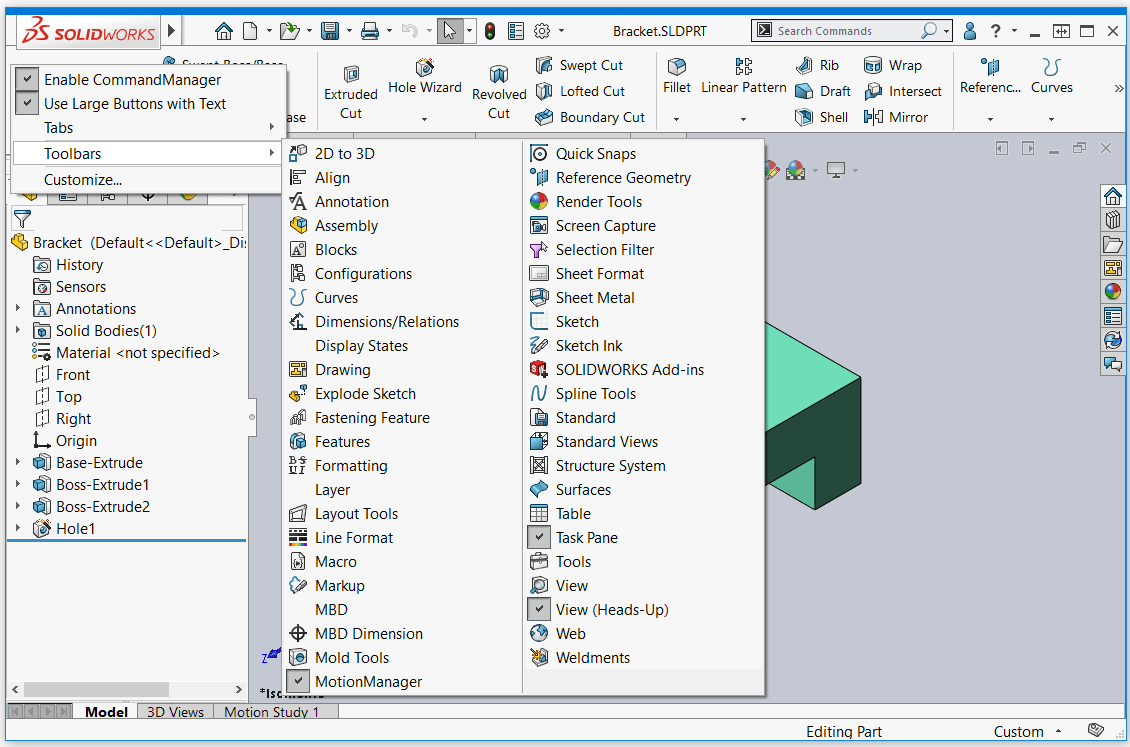This screenshot has height=747, width=1130.
Task: Uncheck Enable CommandManager
Action: [x=132, y=79]
